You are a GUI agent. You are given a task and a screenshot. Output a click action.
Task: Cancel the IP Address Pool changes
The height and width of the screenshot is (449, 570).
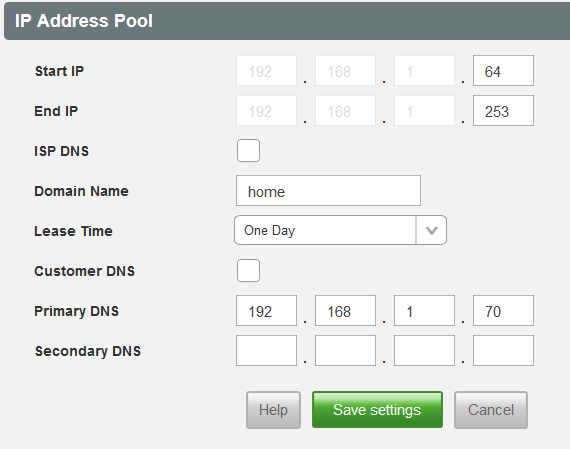tap(491, 410)
